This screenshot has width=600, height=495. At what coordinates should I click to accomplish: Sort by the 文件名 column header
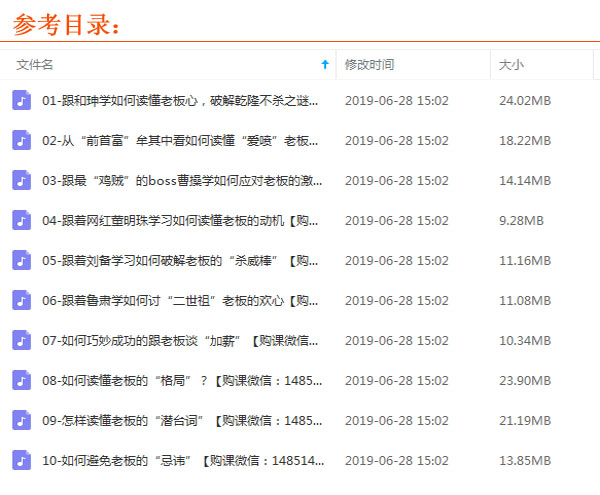coord(35,64)
